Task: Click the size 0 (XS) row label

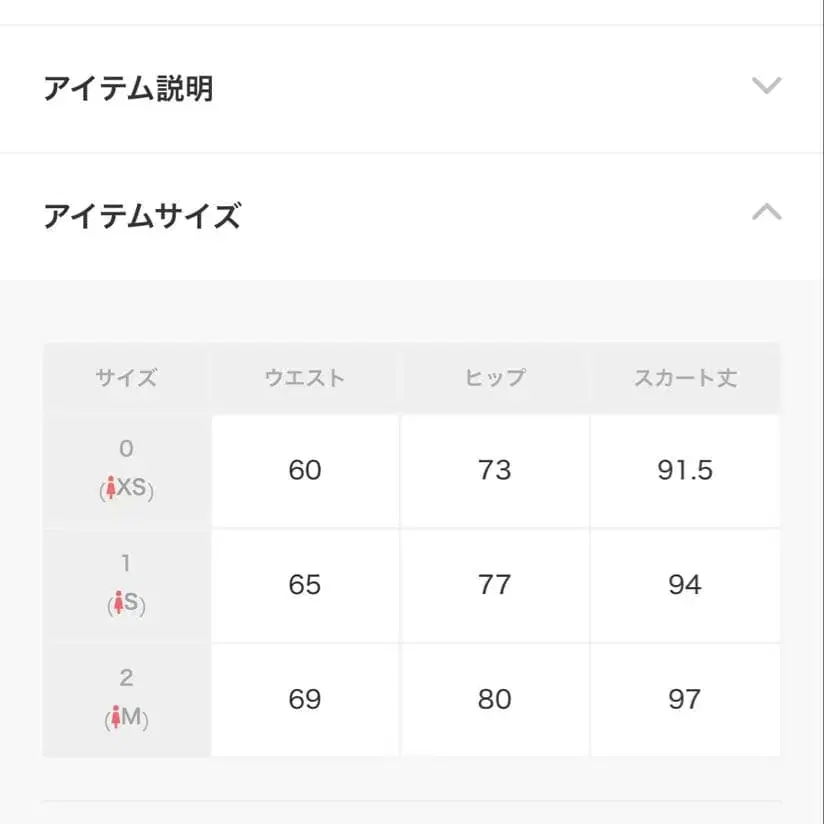Action: (x=126, y=469)
